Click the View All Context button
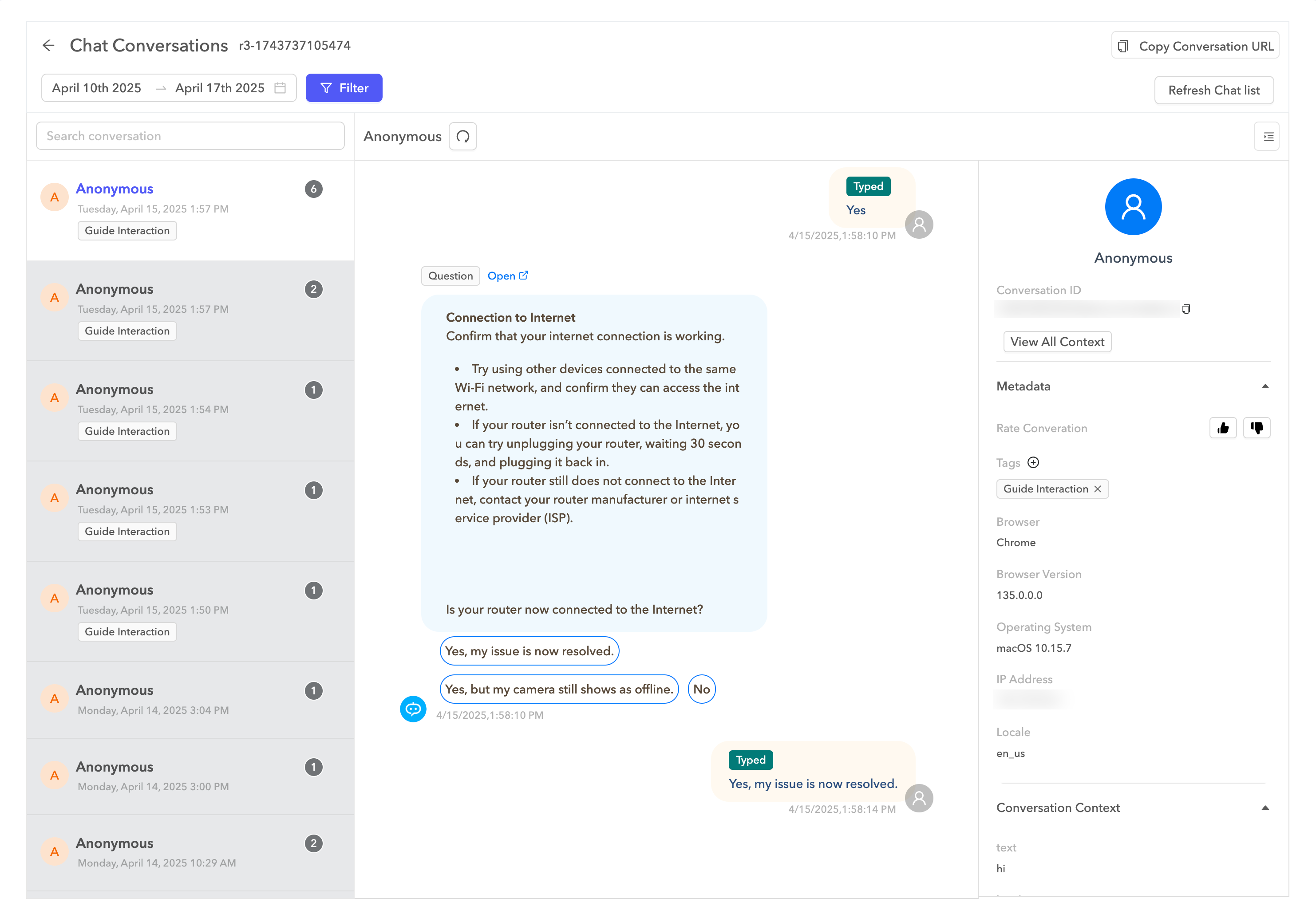This screenshot has width=1316, height=918. click(1056, 342)
